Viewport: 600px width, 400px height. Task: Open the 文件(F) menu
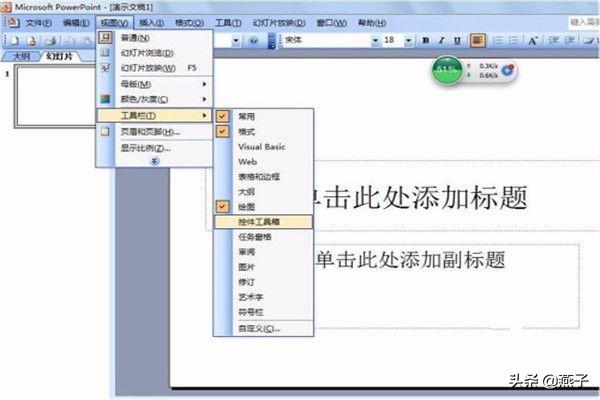(39, 23)
